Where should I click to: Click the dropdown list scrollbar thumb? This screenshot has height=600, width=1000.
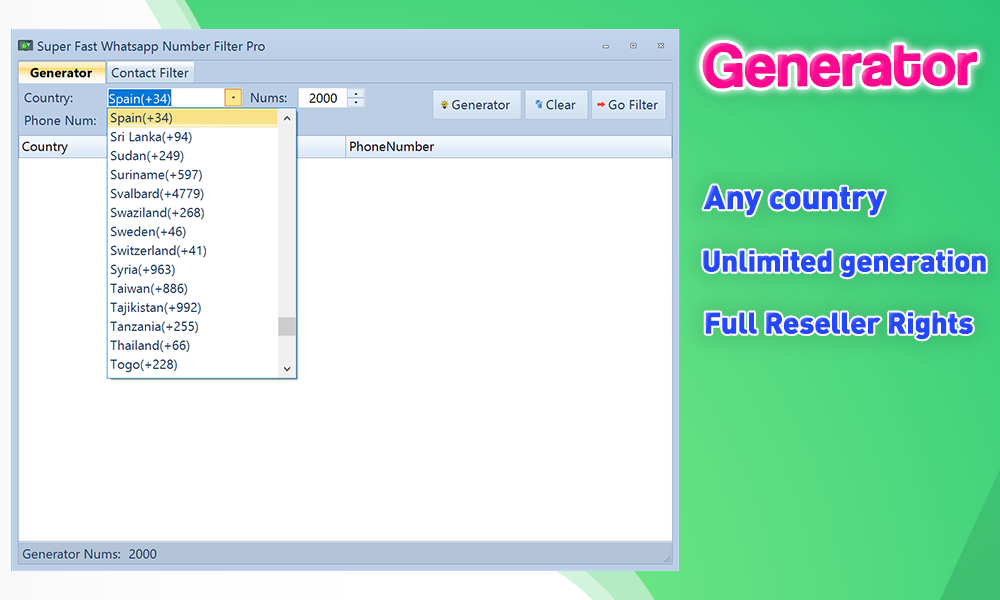(x=286, y=326)
